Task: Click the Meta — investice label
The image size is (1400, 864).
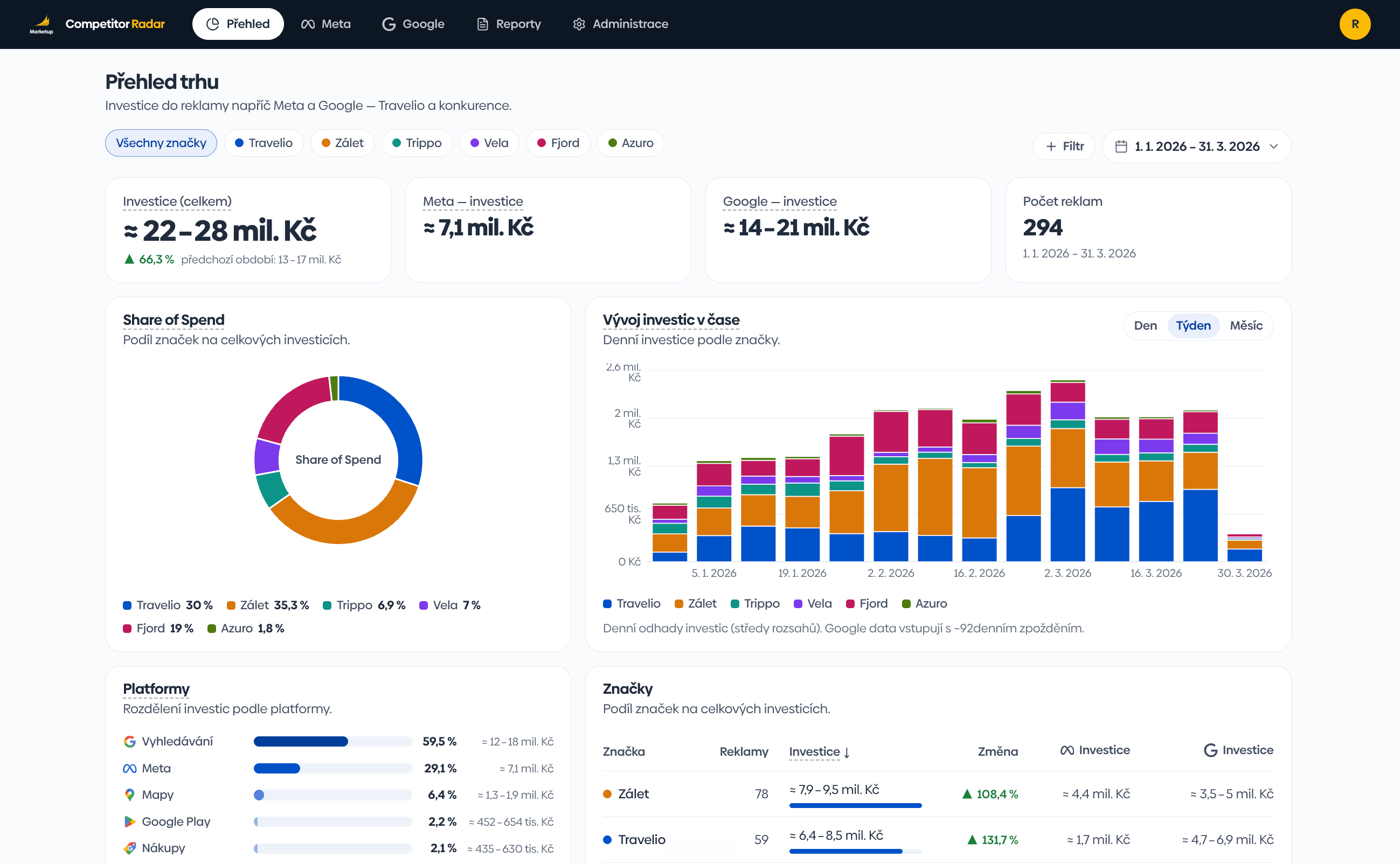Action: 473,201
